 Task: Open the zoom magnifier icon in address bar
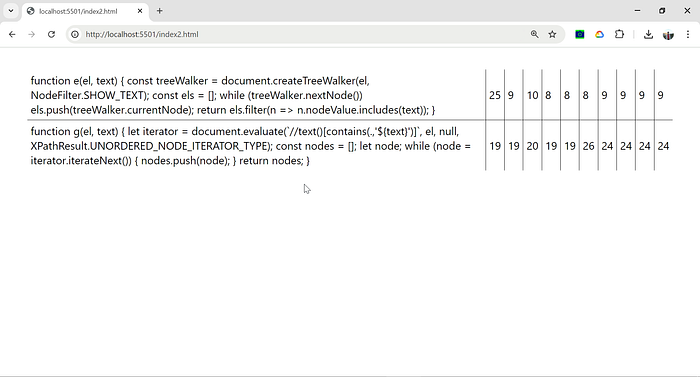(534, 34)
